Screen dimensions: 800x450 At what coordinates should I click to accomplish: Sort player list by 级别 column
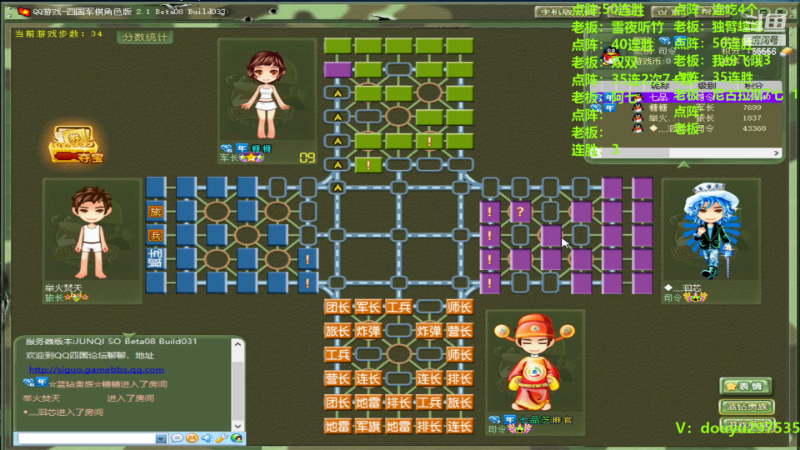click(707, 86)
